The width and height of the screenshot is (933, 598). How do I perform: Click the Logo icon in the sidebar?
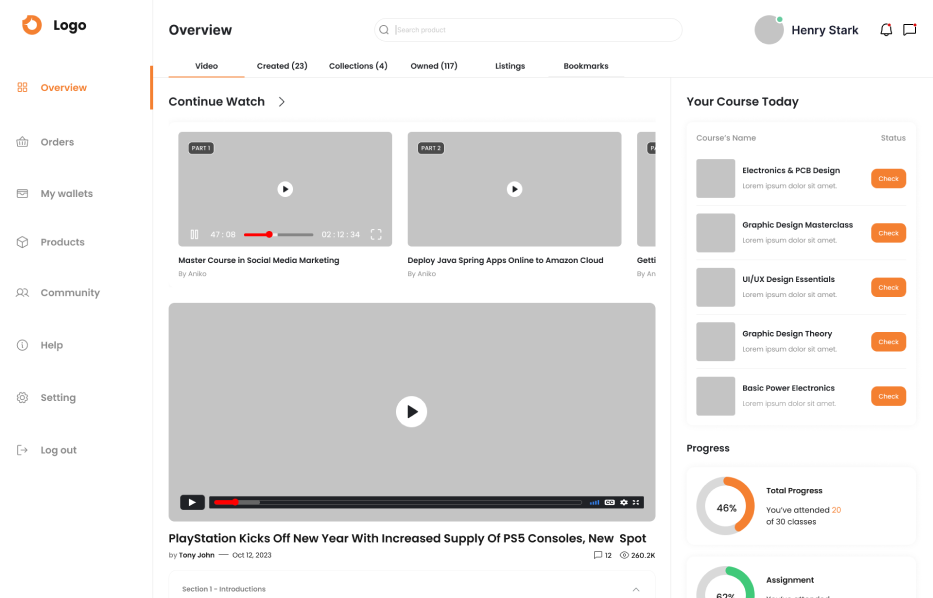pos(32,26)
